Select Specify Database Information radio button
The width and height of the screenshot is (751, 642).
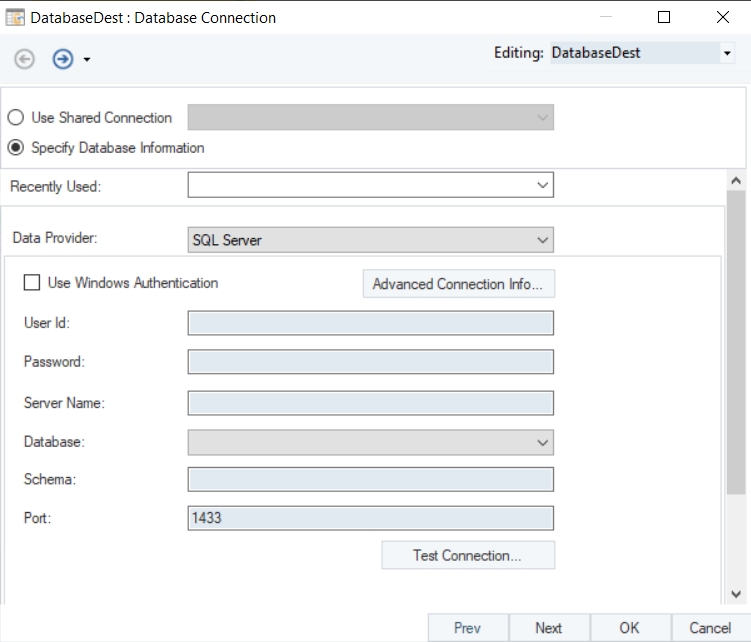tap(17, 148)
